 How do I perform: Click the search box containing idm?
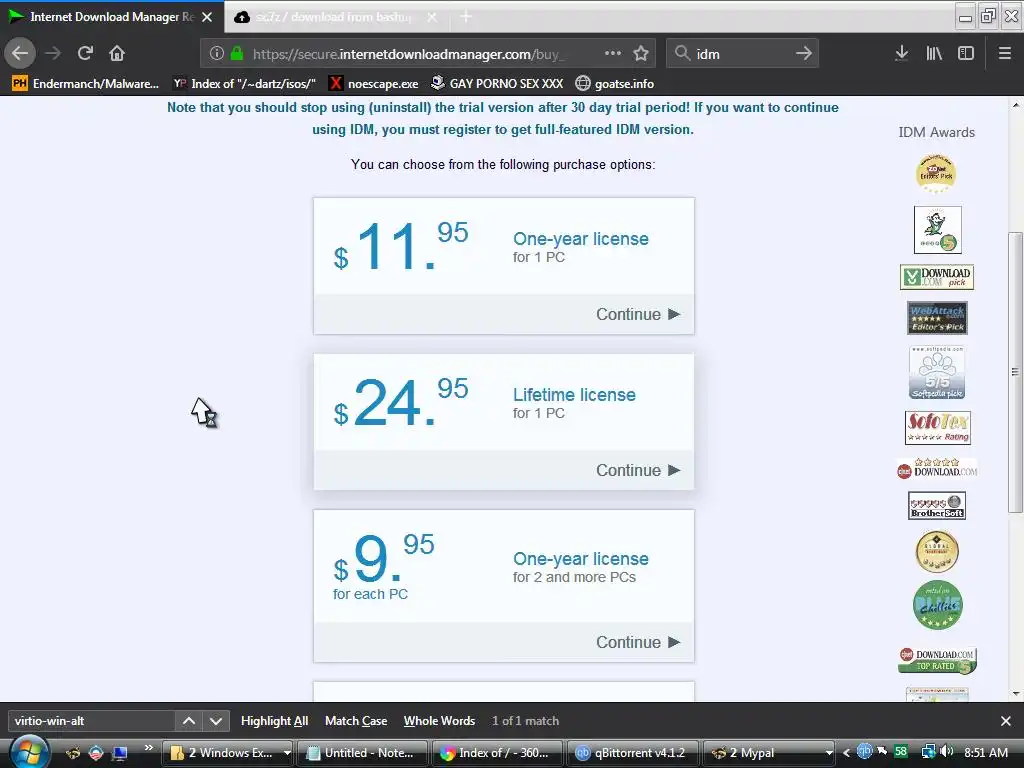click(x=742, y=54)
